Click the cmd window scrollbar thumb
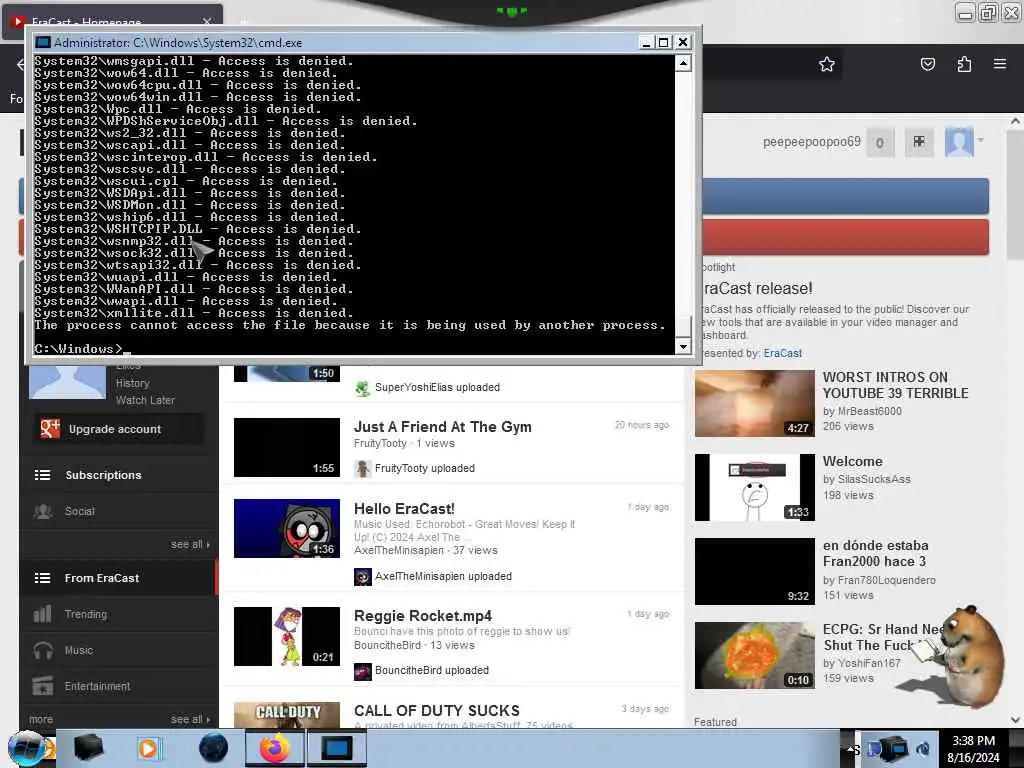Image resolution: width=1024 pixels, height=768 pixels. (x=683, y=327)
